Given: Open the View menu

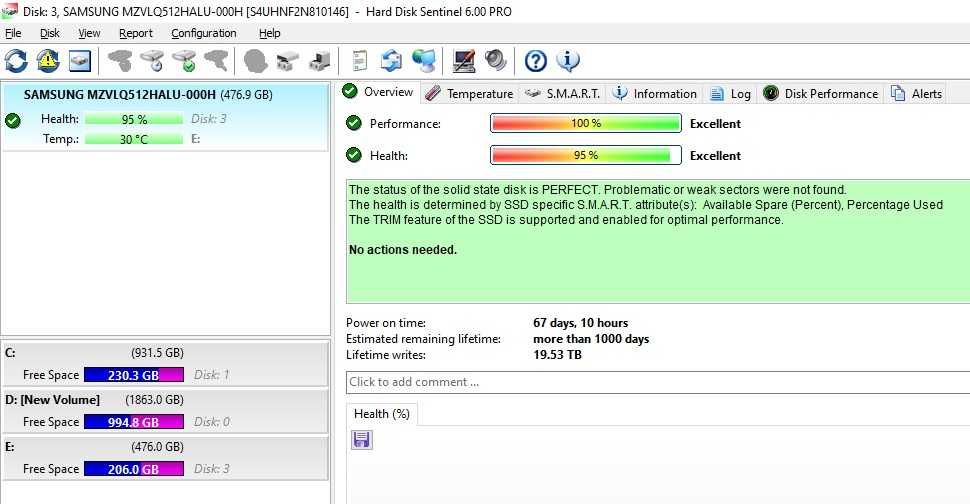Looking at the screenshot, I should (x=89, y=33).
